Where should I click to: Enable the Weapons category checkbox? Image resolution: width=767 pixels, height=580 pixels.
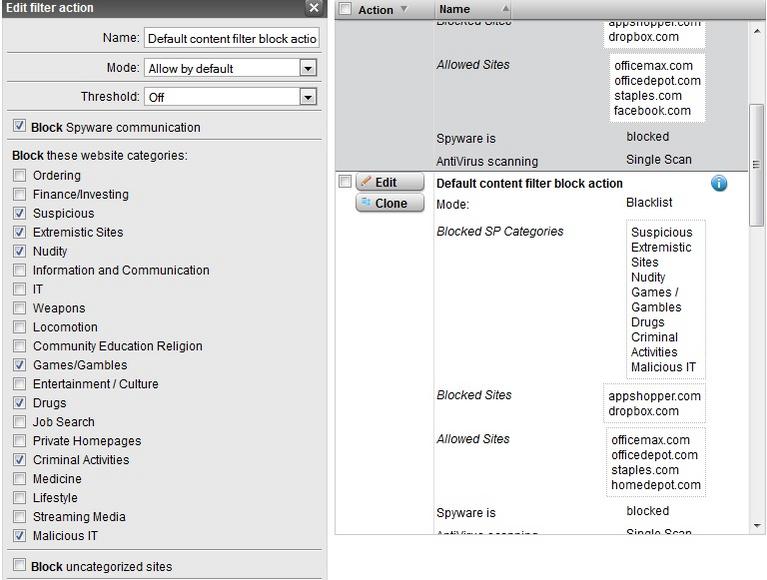(x=20, y=308)
